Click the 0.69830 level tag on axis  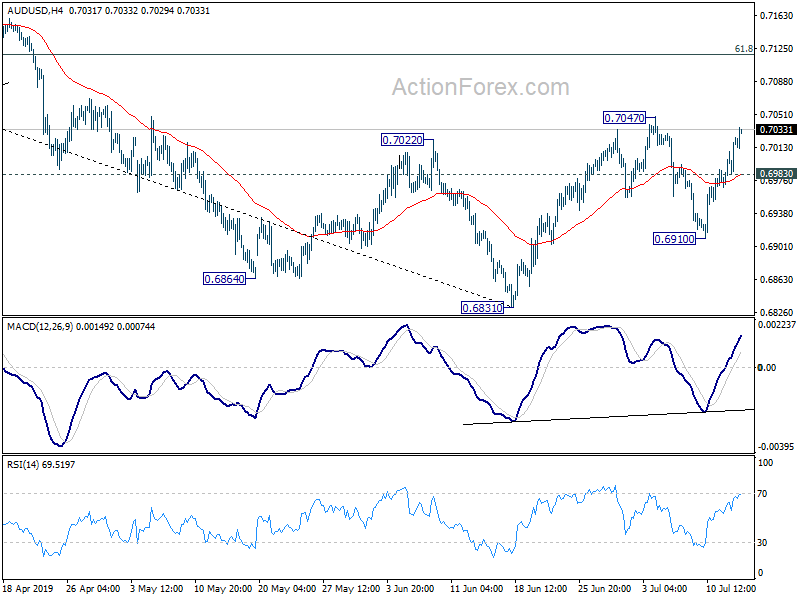coord(776,174)
